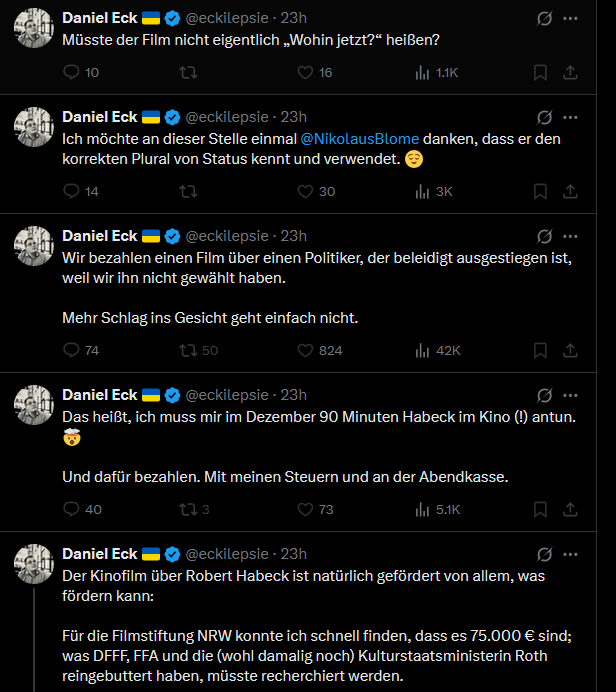Repost the plural von Status tweet
The image size is (616, 692).
(187, 191)
